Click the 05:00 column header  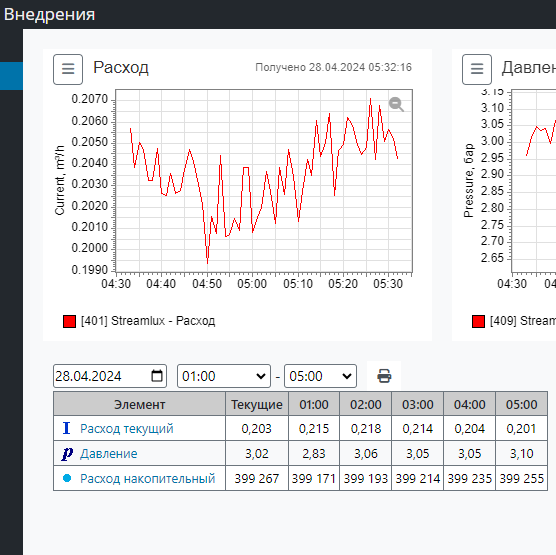click(521, 404)
